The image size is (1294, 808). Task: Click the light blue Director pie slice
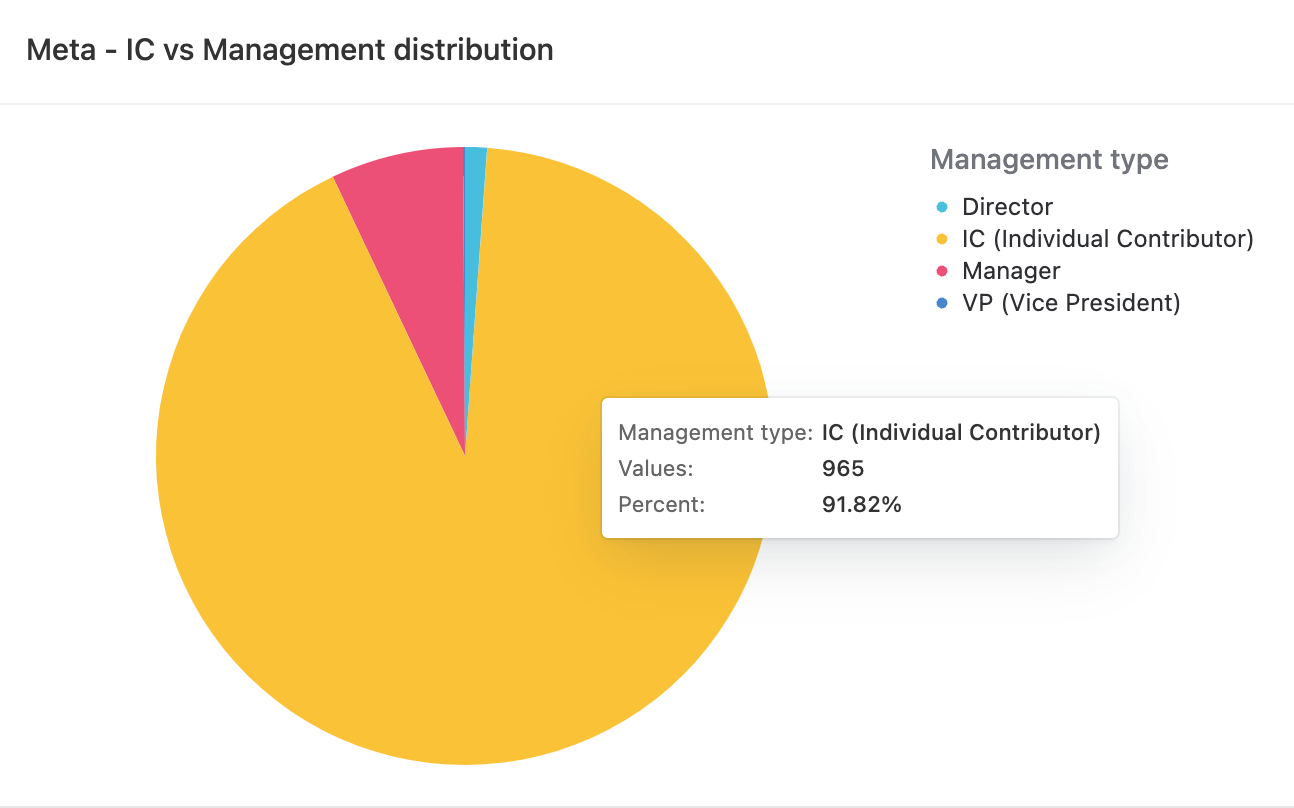point(474,250)
